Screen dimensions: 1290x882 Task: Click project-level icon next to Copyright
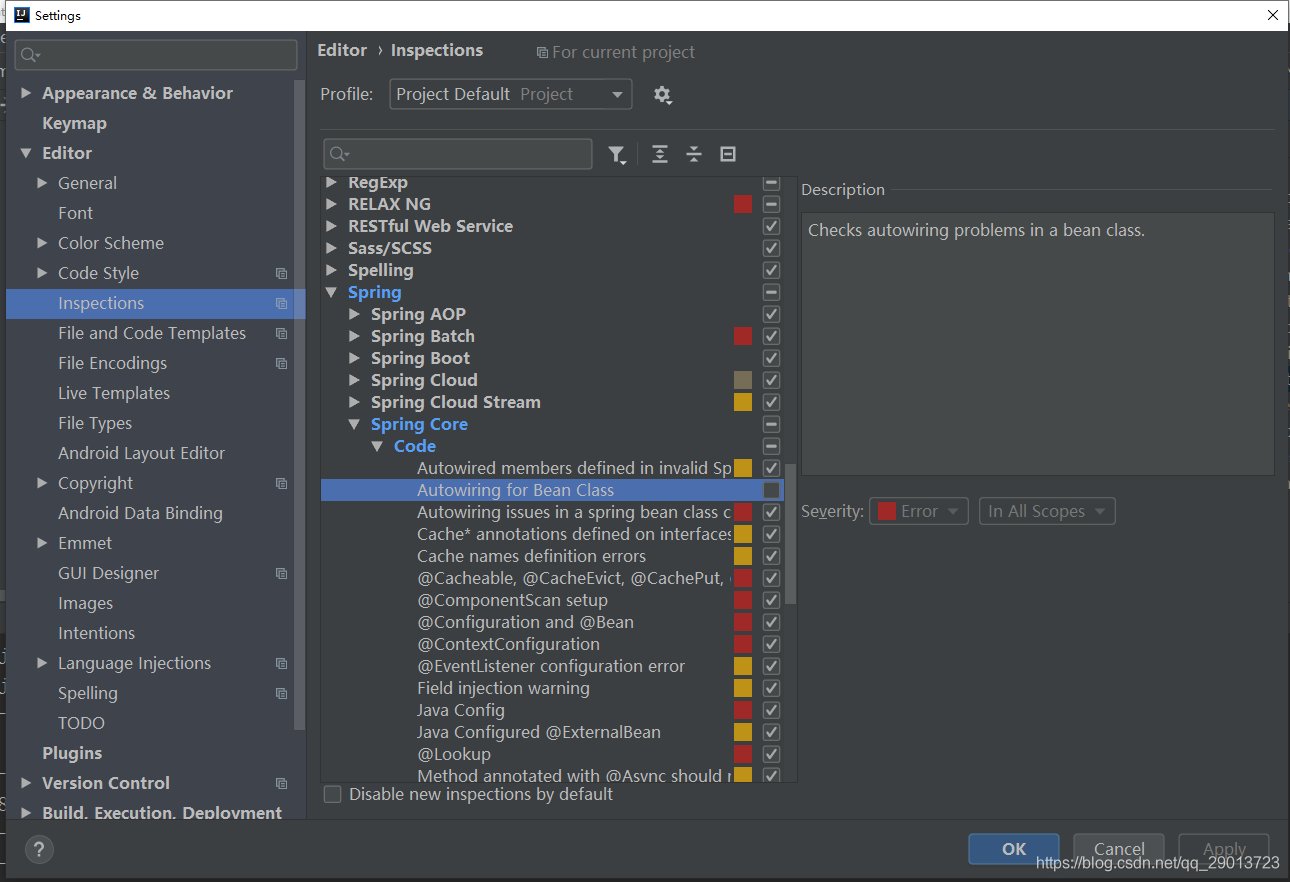pyautogui.click(x=281, y=483)
